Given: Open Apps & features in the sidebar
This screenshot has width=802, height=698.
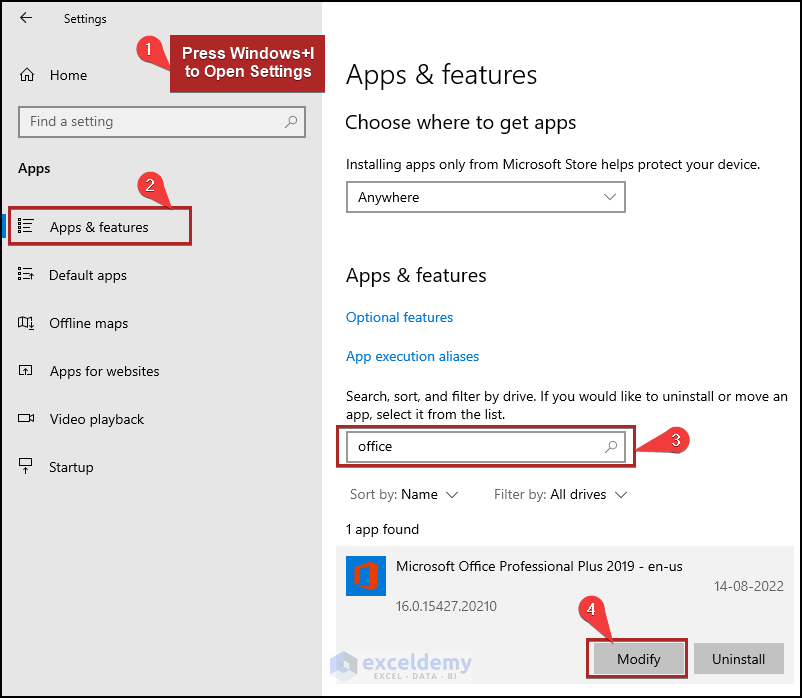Looking at the screenshot, I should click(x=99, y=227).
